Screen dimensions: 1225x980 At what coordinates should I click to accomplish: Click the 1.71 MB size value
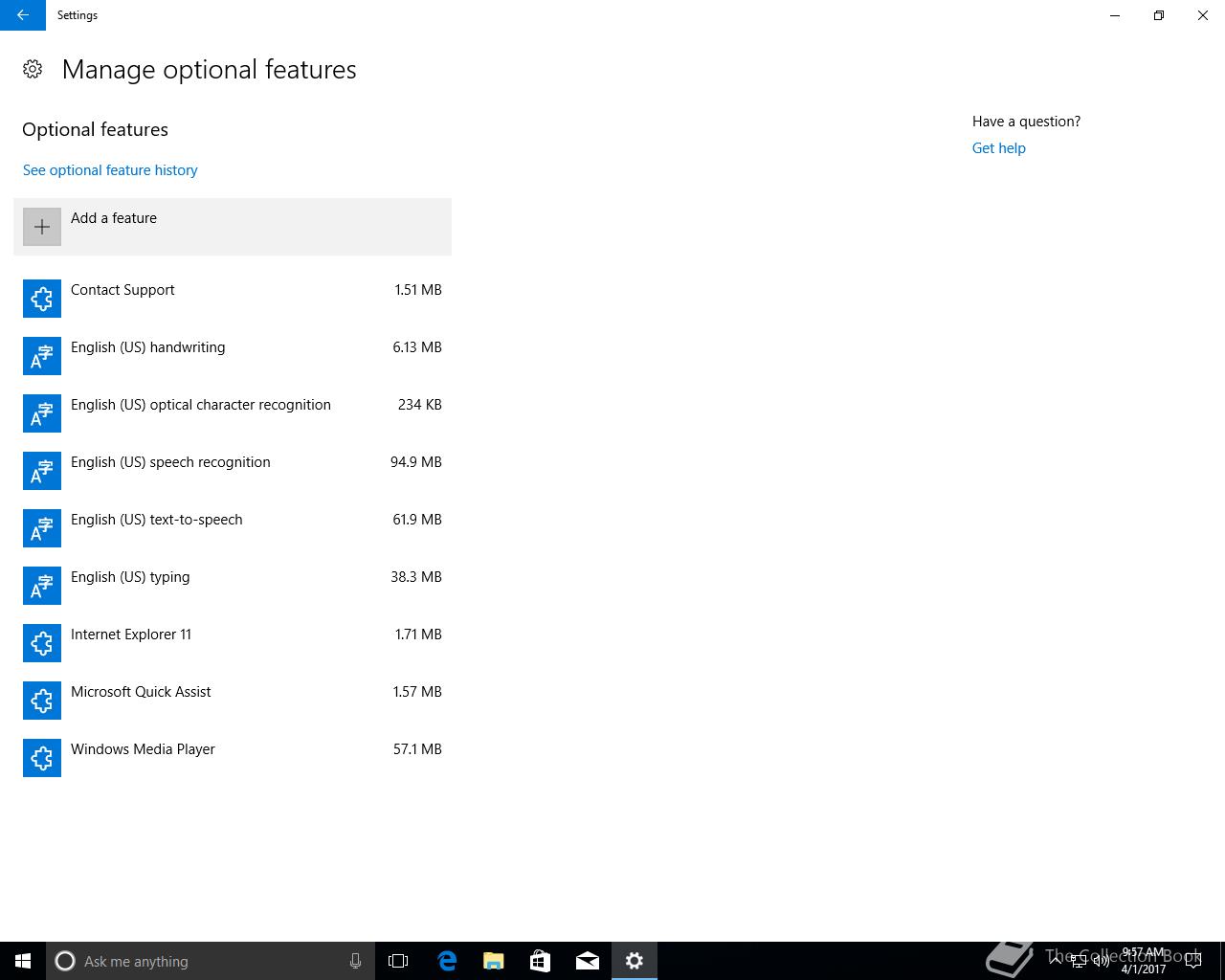418,635
